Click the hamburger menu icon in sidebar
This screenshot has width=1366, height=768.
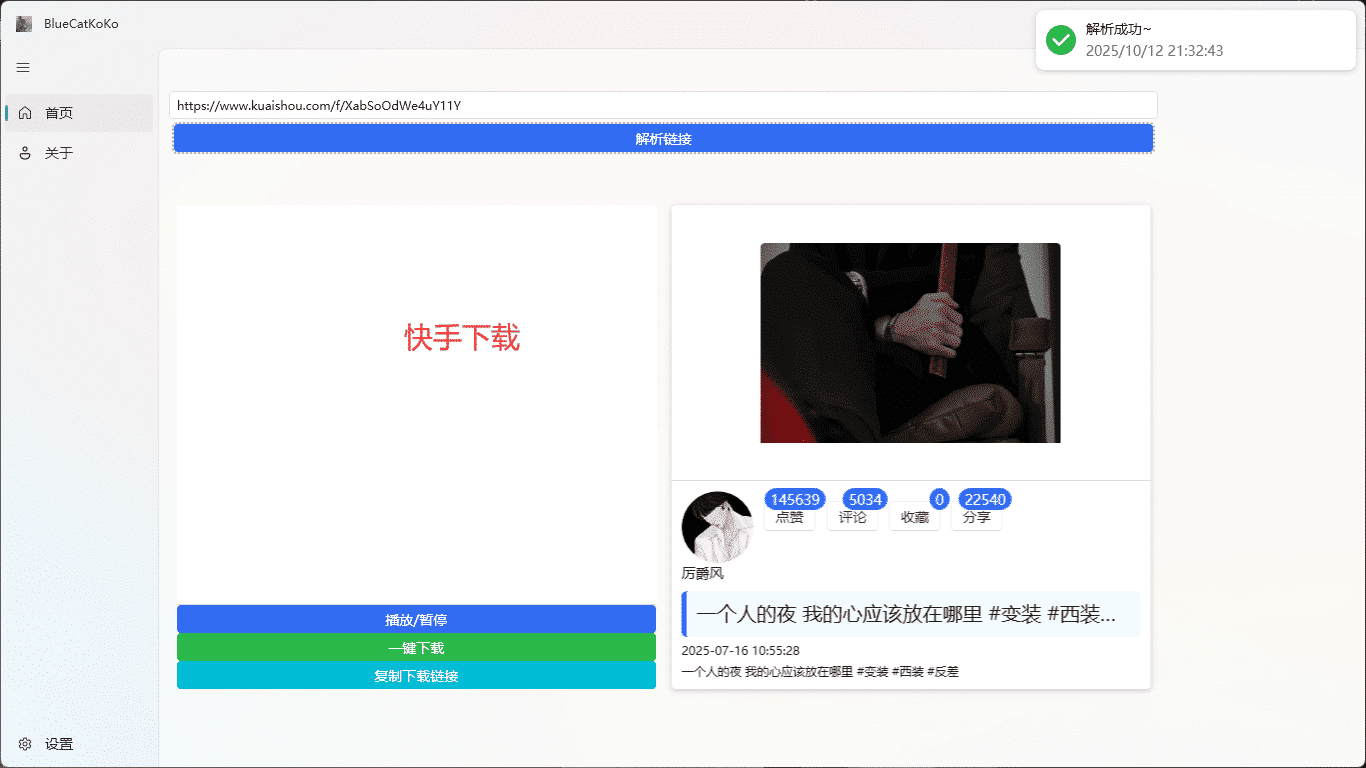pyautogui.click(x=23, y=68)
